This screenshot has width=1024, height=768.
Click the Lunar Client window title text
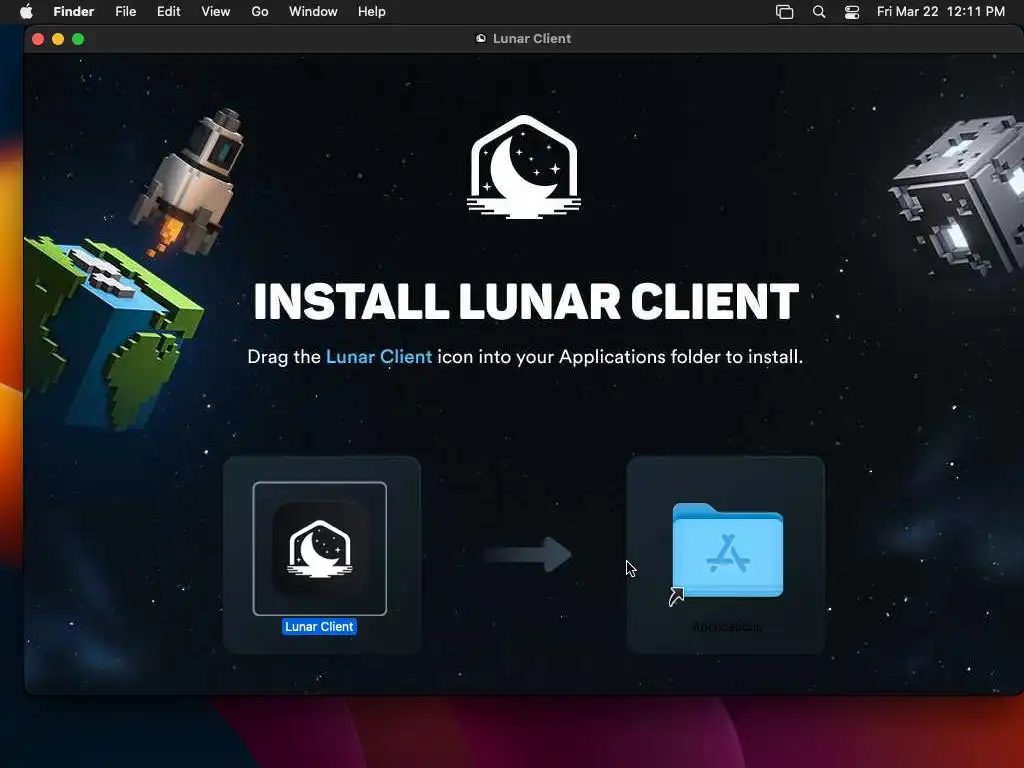click(x=532, y=39)
